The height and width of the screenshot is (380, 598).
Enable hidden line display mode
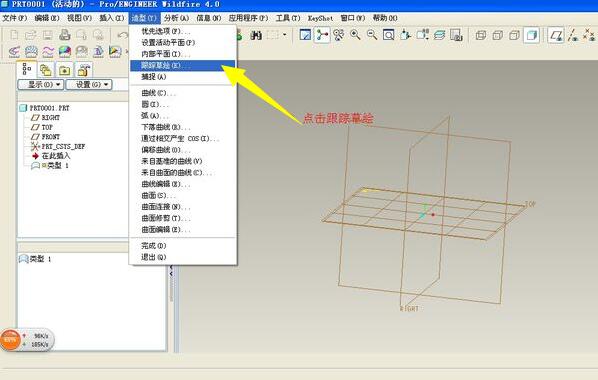pos(498,35)
